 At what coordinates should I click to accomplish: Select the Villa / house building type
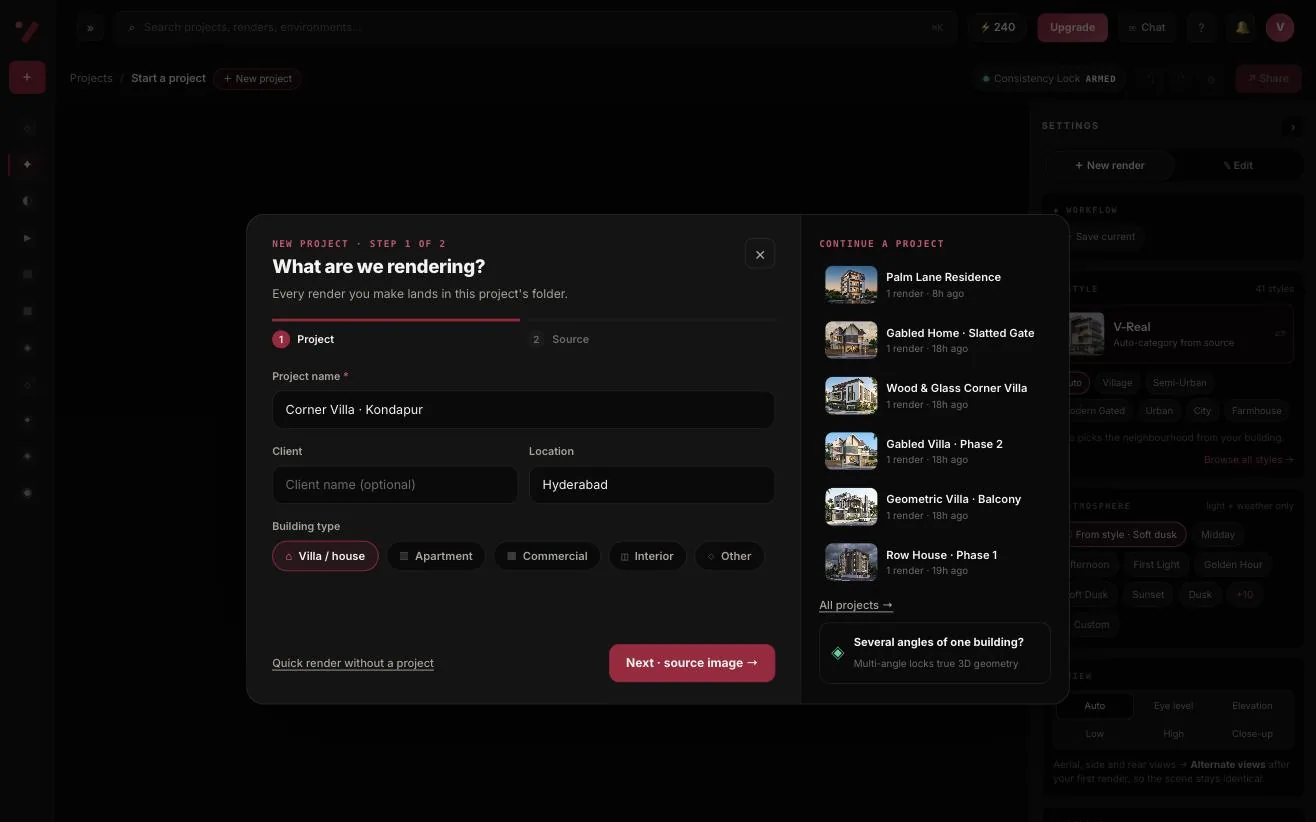click(325, 556)
